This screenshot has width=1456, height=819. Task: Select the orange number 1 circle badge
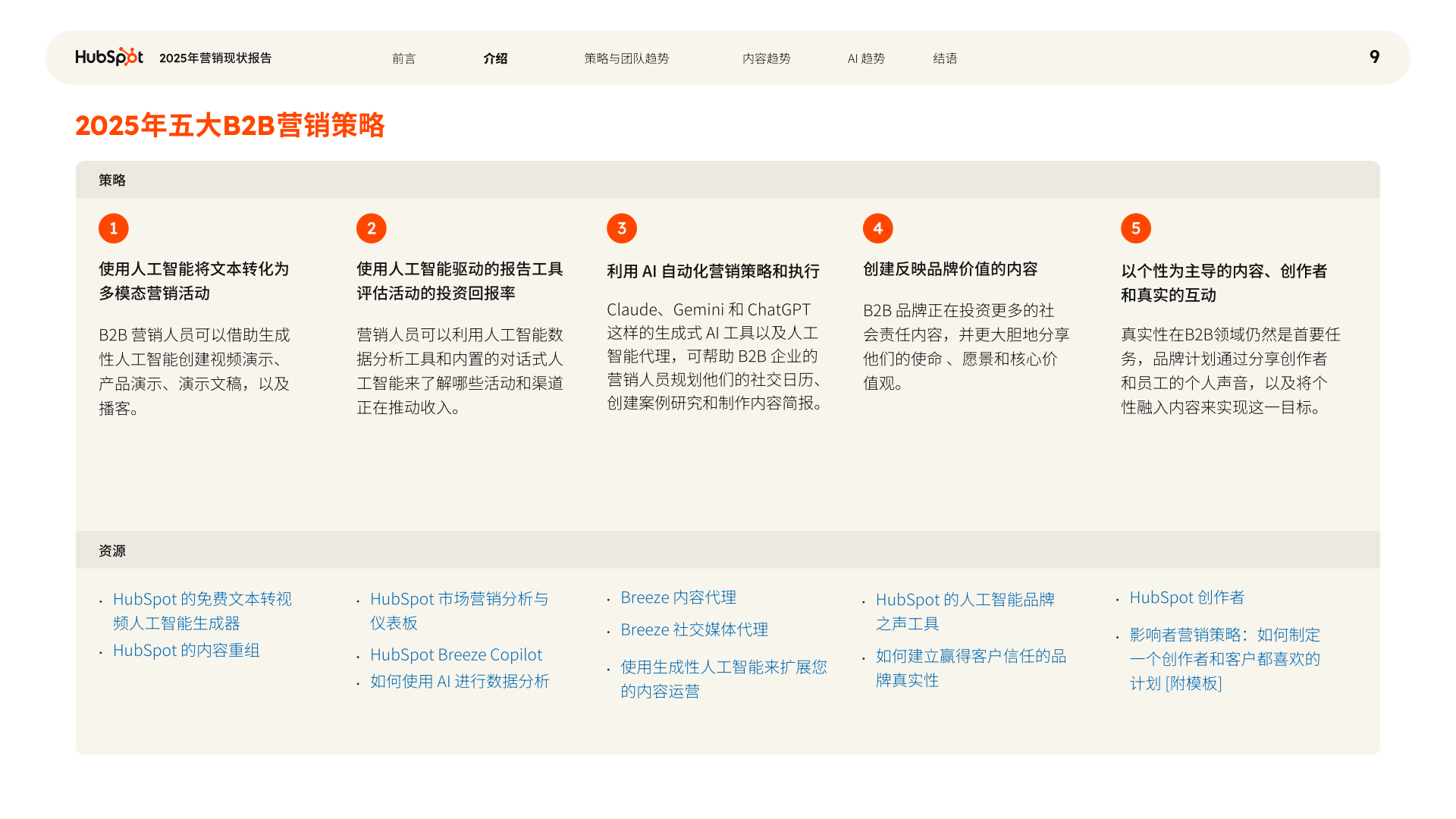tap(114, 228)
